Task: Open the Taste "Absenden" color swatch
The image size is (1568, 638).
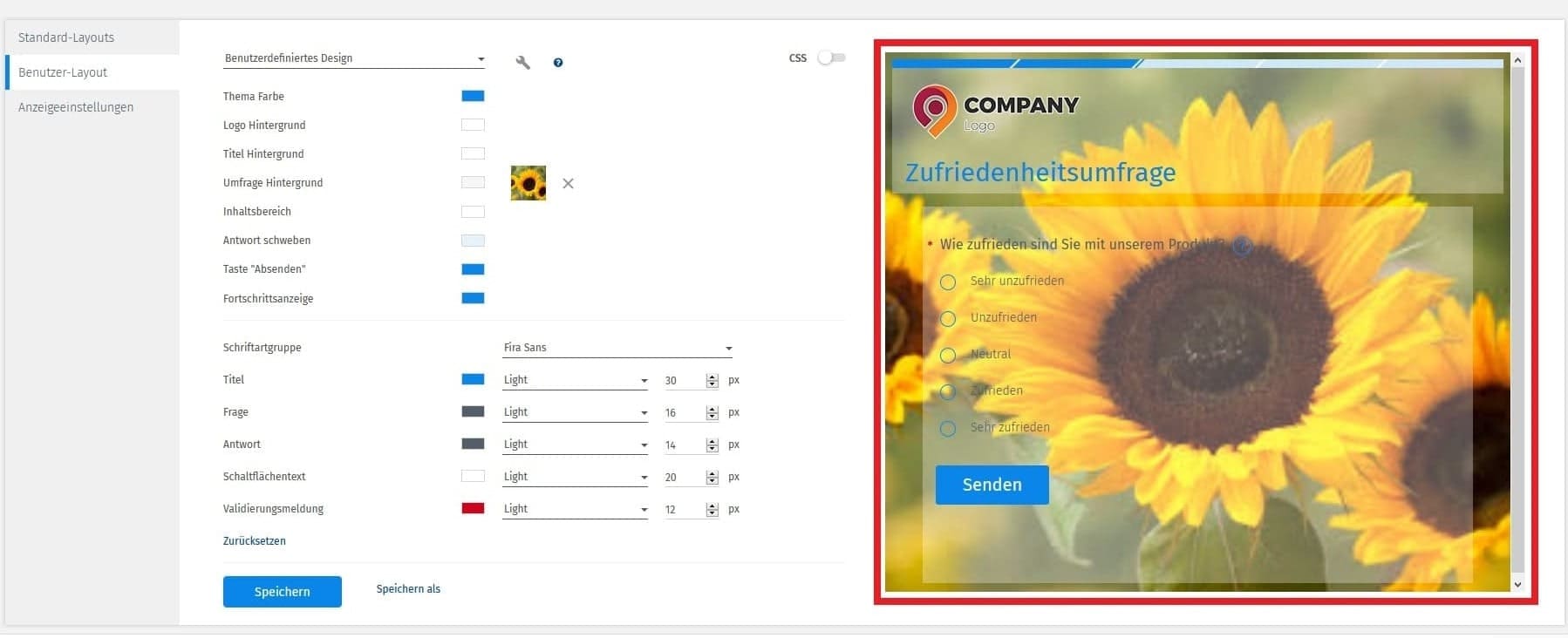Action: click(x=473, y=269)
